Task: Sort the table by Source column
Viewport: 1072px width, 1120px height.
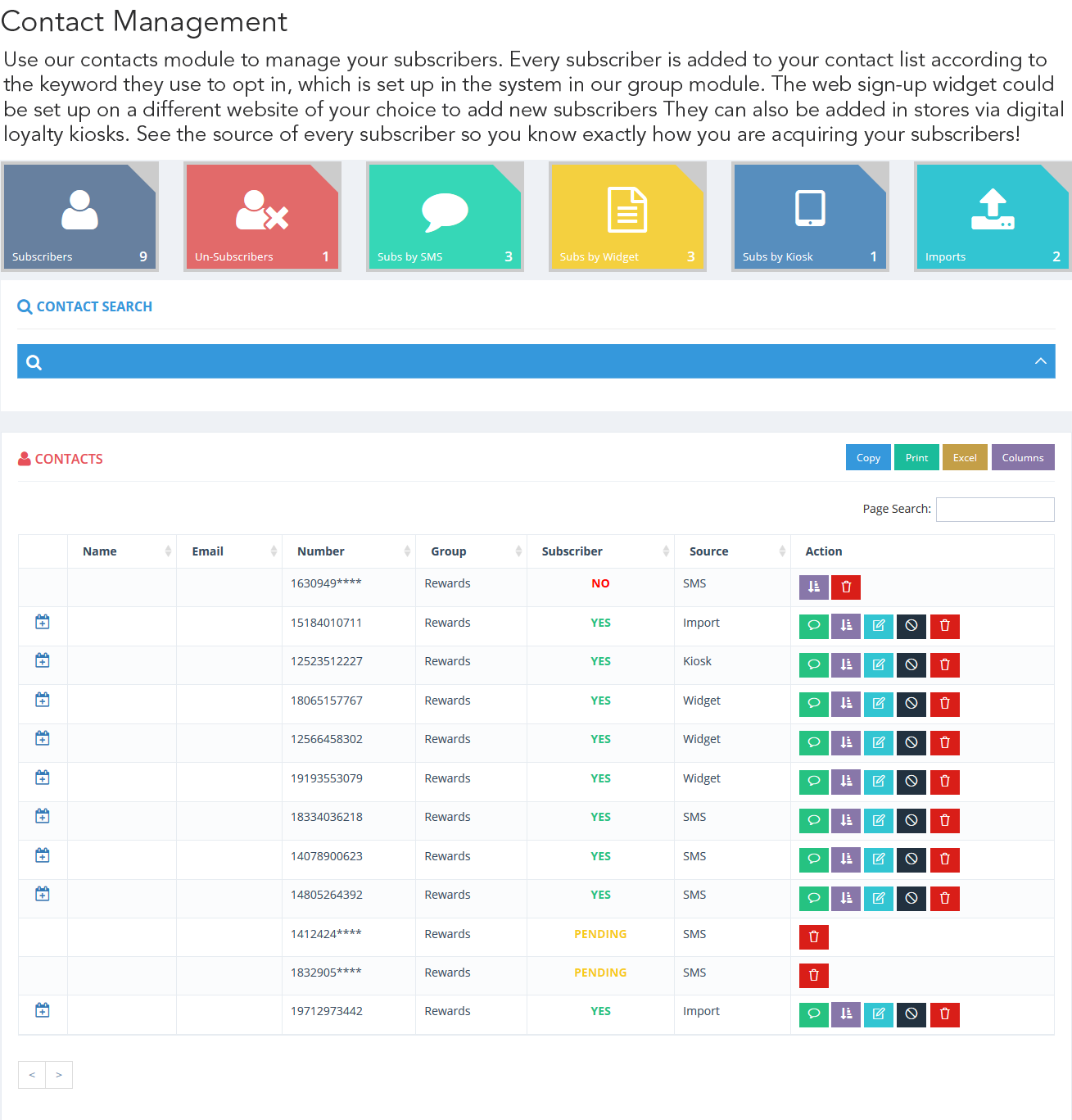Action: coord(732,551)
